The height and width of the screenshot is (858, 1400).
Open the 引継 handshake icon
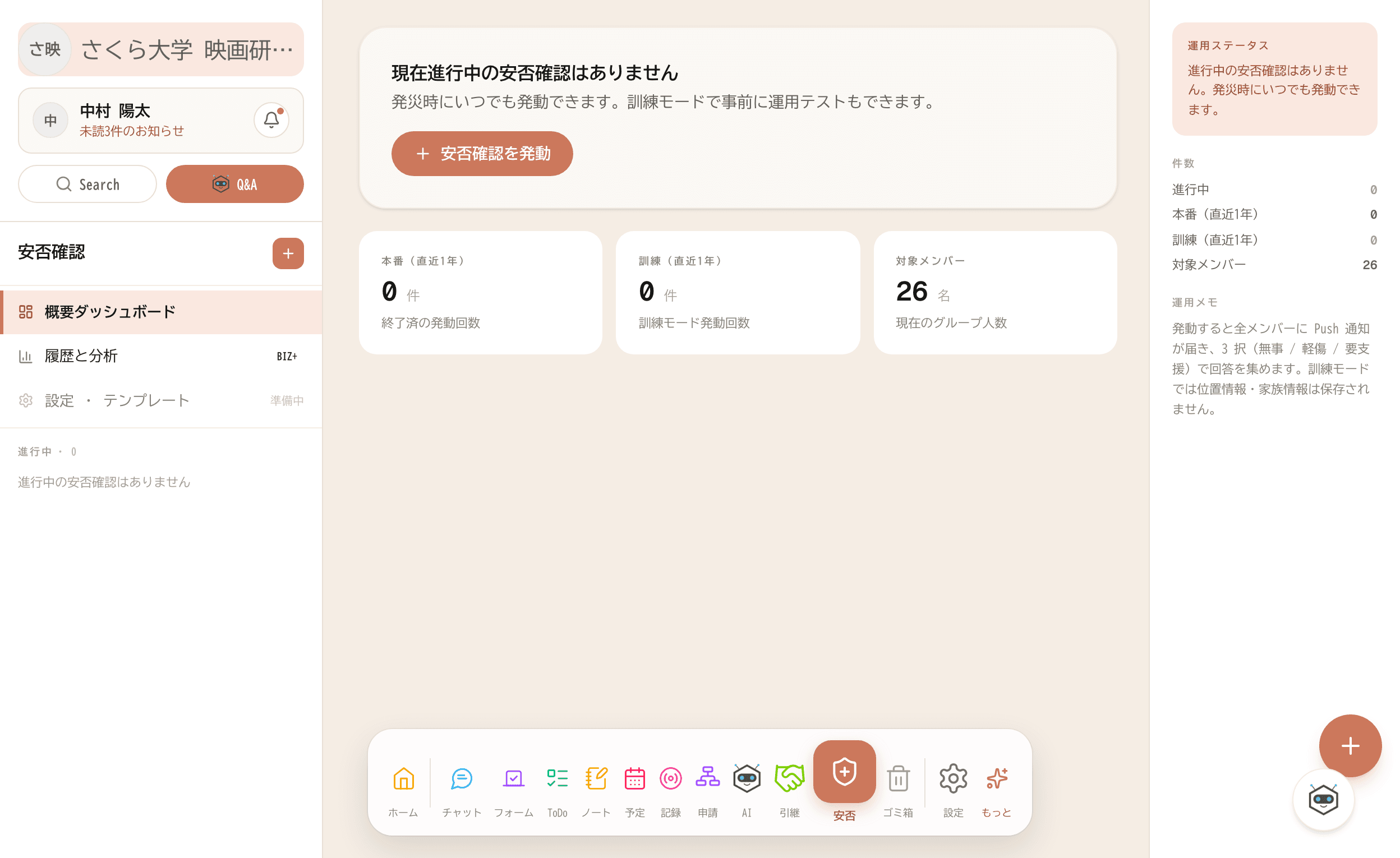789,778
